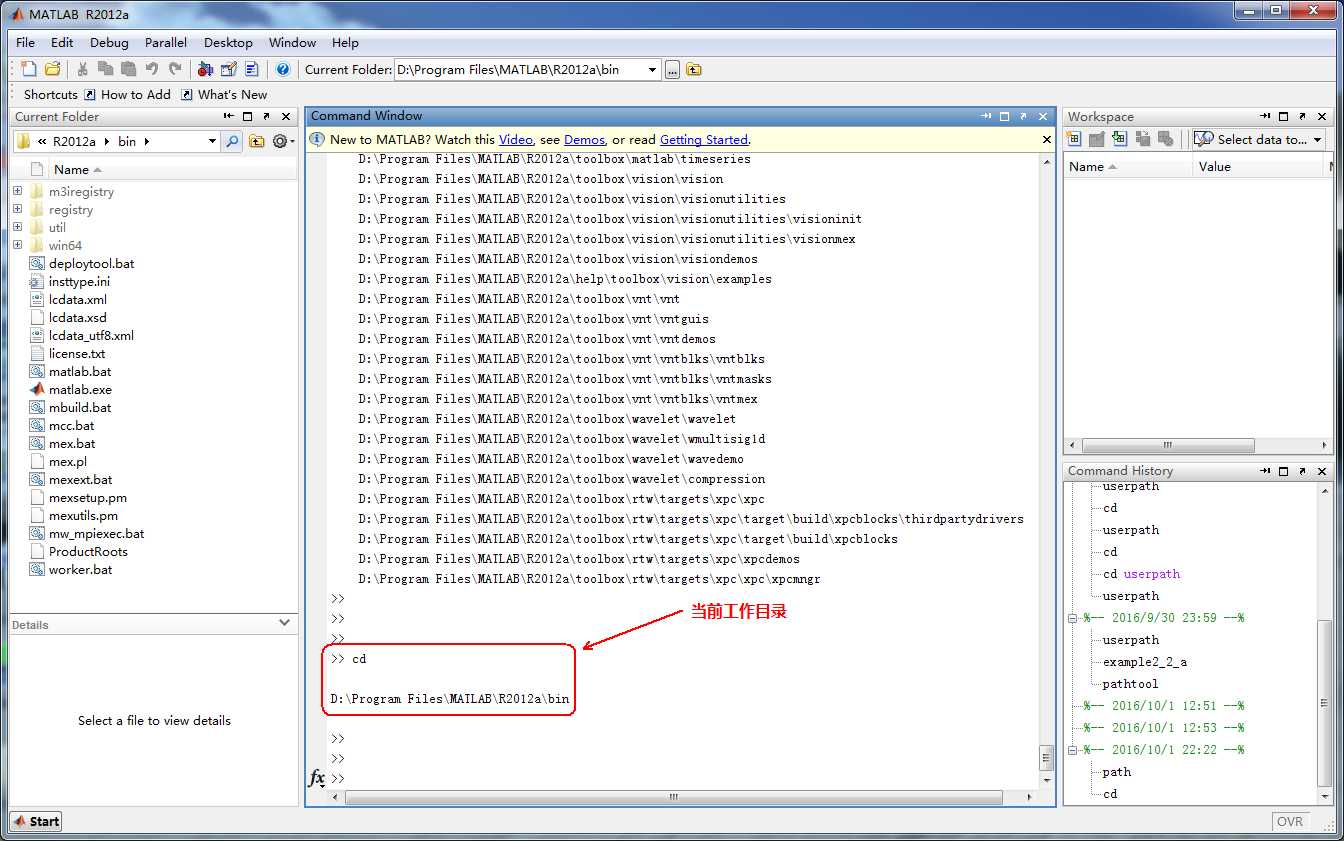Open the Edit menu
This screenshot has height=841, width=1344.
(x=62, y=42)
